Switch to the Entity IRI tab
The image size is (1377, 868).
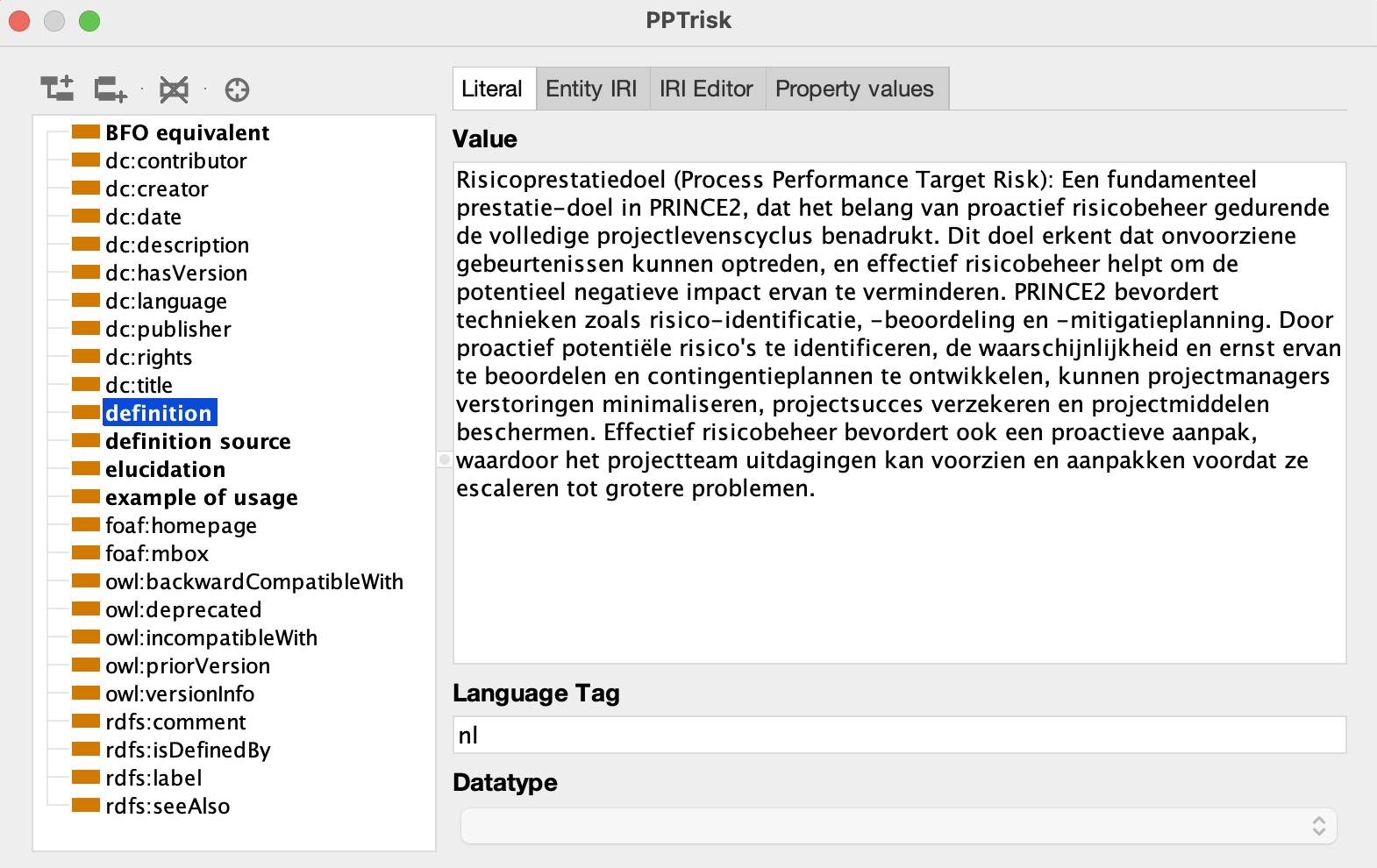[591, 89]
